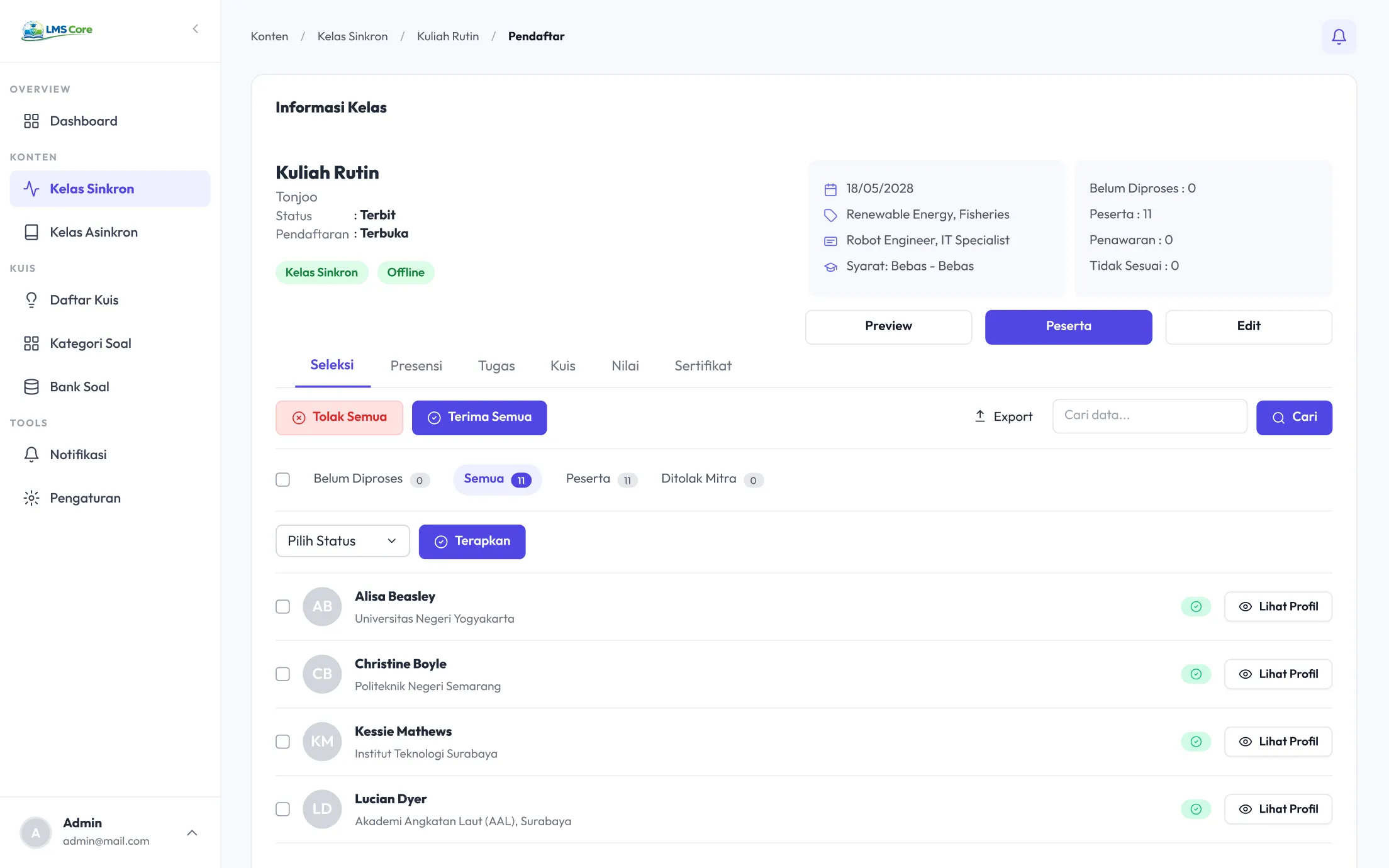Viewport: 1389px width, 868px height.
Task: Go to Kelas Sinkron breadcrumb
Action: pyautogui.click(x=352, y=36)
